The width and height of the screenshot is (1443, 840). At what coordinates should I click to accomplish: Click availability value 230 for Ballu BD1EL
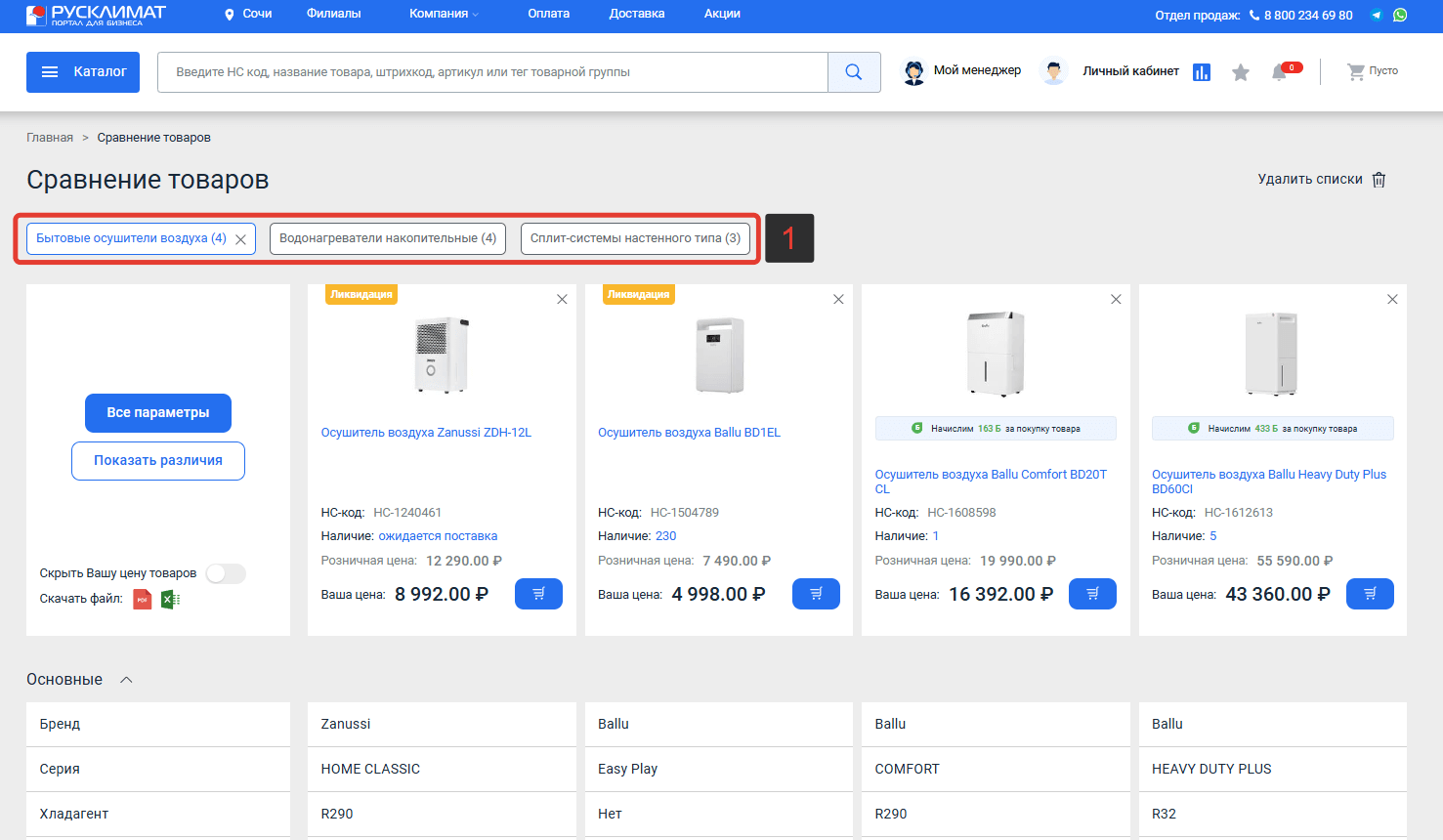pos(666,536)
